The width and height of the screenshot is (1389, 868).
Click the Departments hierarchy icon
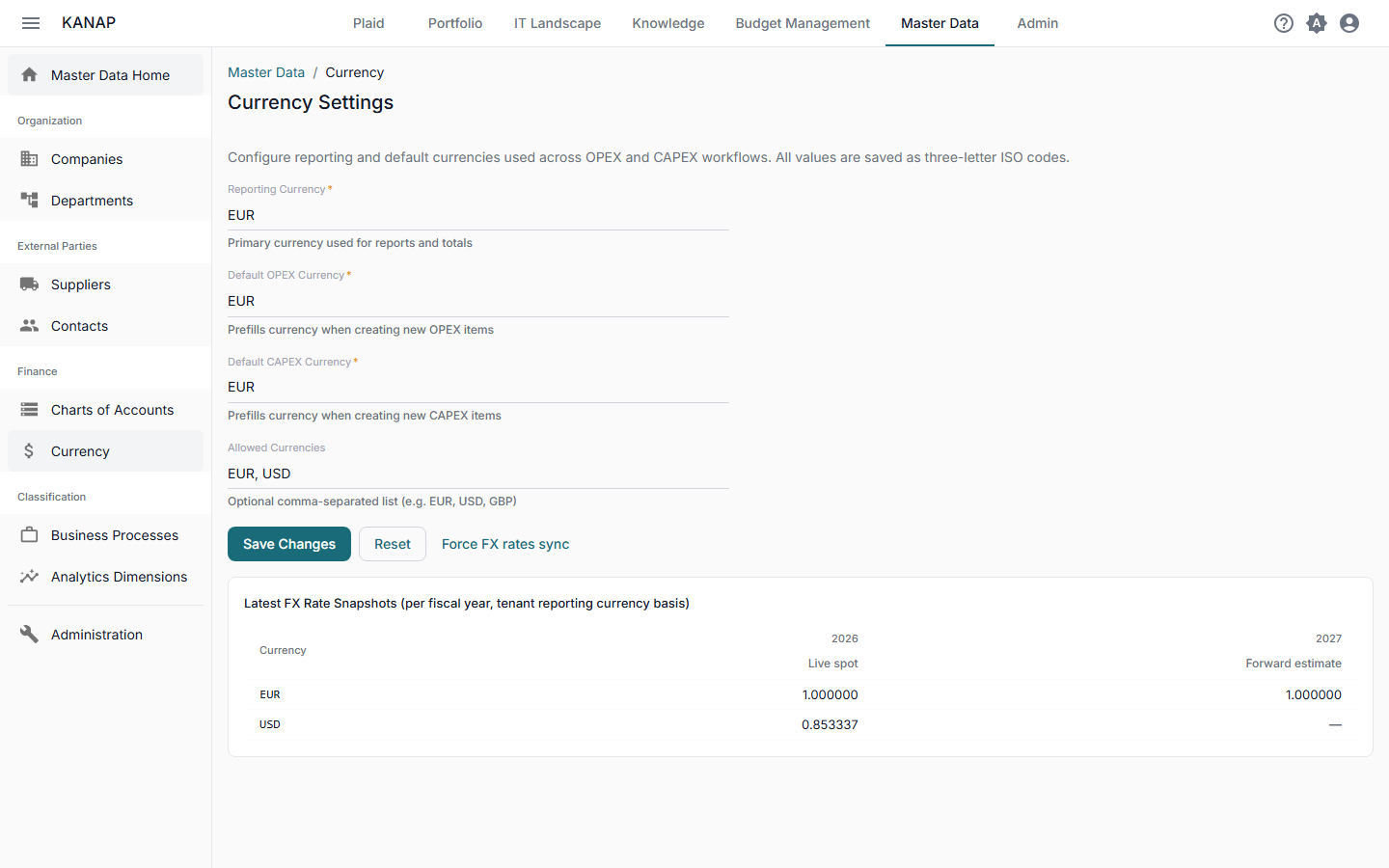(x=30, y=201)
